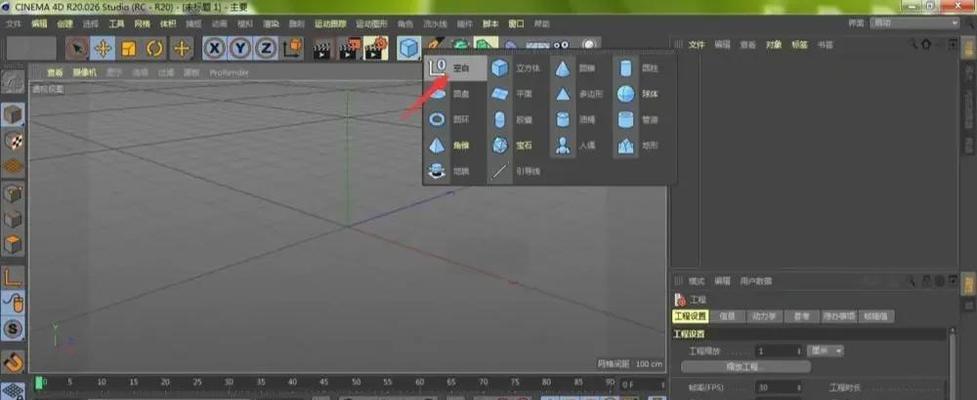Screen dimensions: 977x400
Task: Switch to the 动力学 tab
Action: pos(763,317)
